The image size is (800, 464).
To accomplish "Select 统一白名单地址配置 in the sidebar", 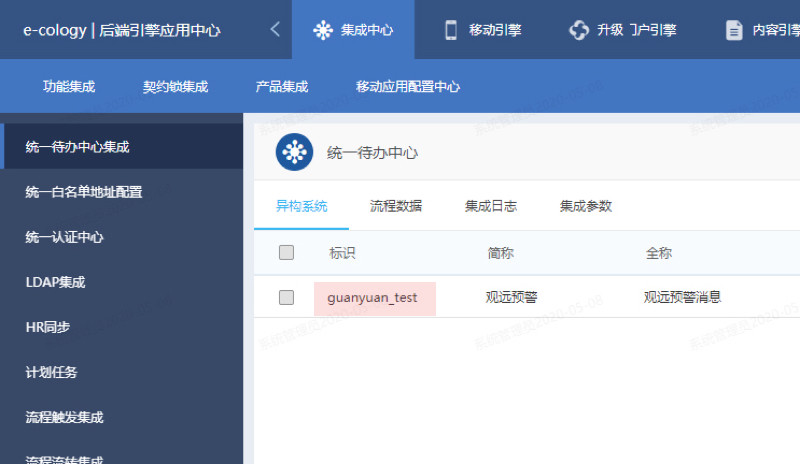I will (84, 192).
